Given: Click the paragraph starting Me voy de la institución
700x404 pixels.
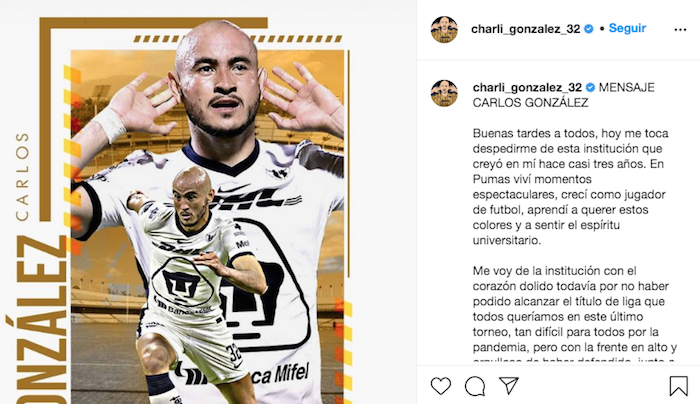Looking at the screenshot, I should pos(575,315).
